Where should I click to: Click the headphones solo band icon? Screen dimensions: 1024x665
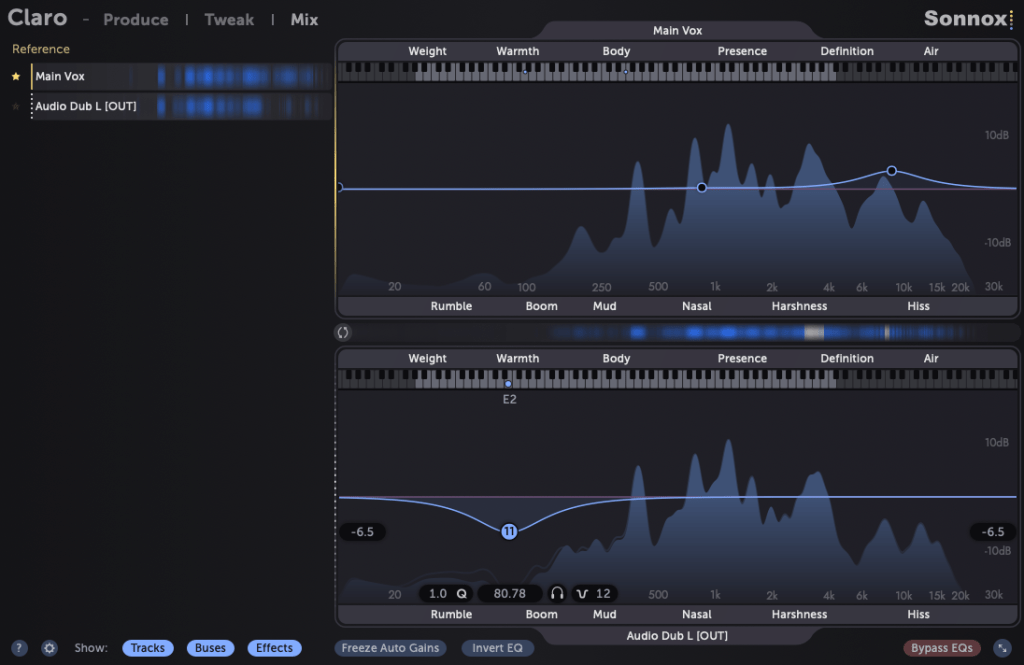(557, 593)
